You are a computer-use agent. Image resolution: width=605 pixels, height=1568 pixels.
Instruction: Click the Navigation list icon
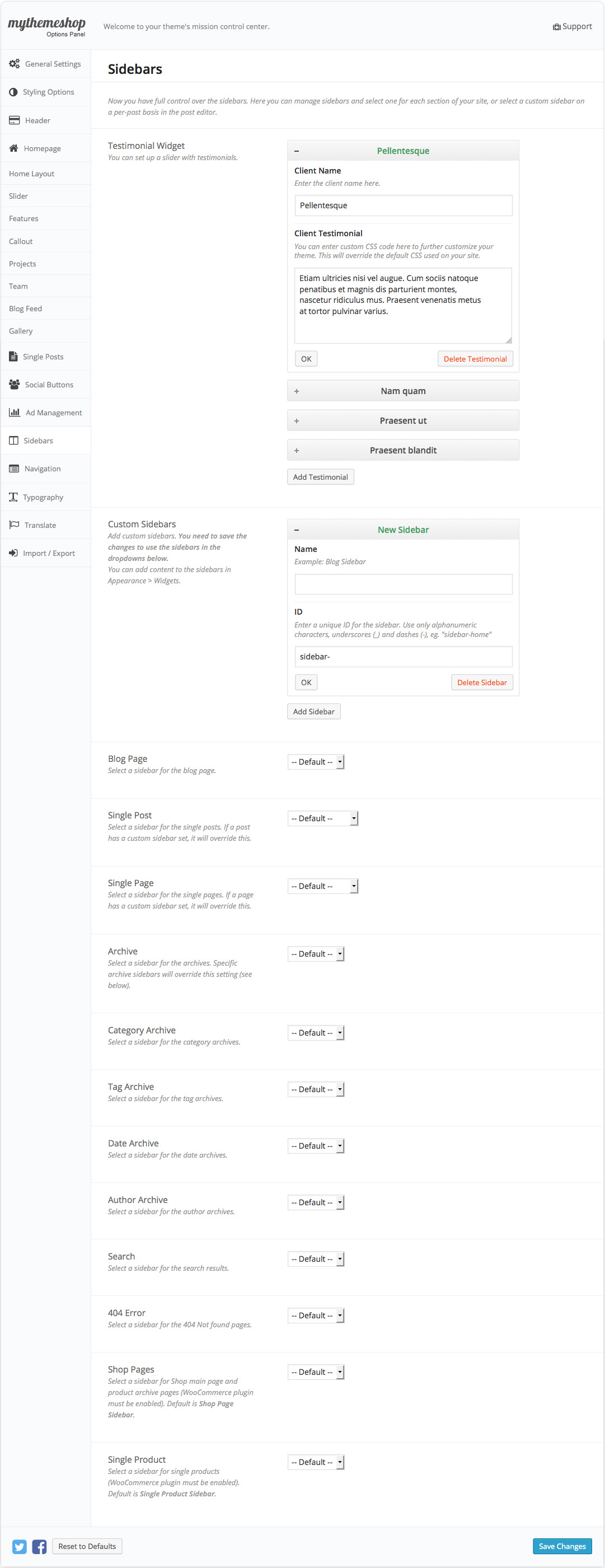click(14, 469)
